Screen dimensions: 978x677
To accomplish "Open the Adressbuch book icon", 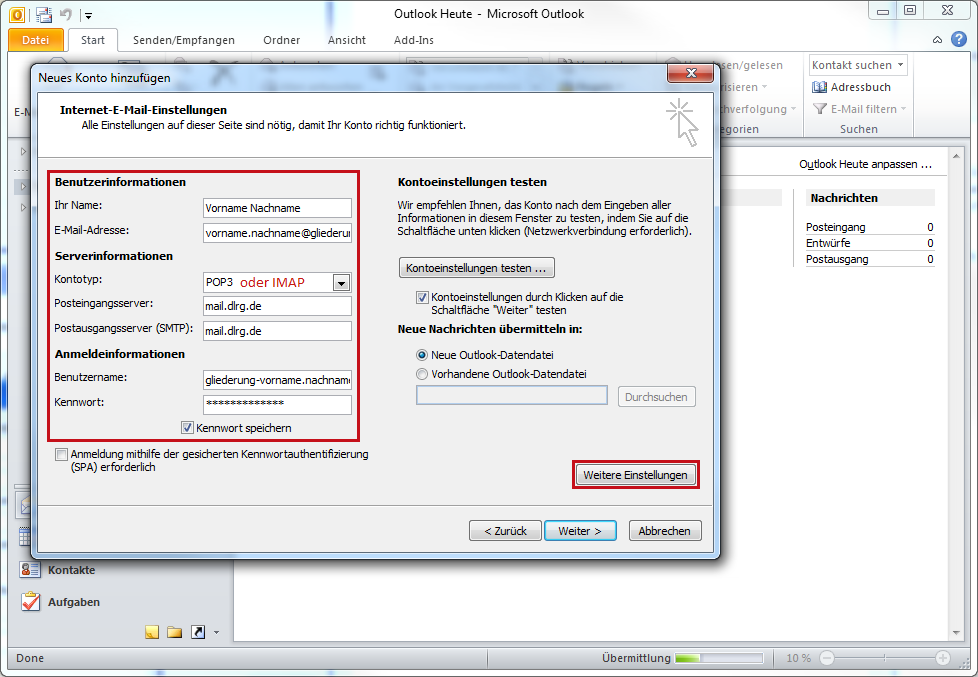I will [819, 87].
